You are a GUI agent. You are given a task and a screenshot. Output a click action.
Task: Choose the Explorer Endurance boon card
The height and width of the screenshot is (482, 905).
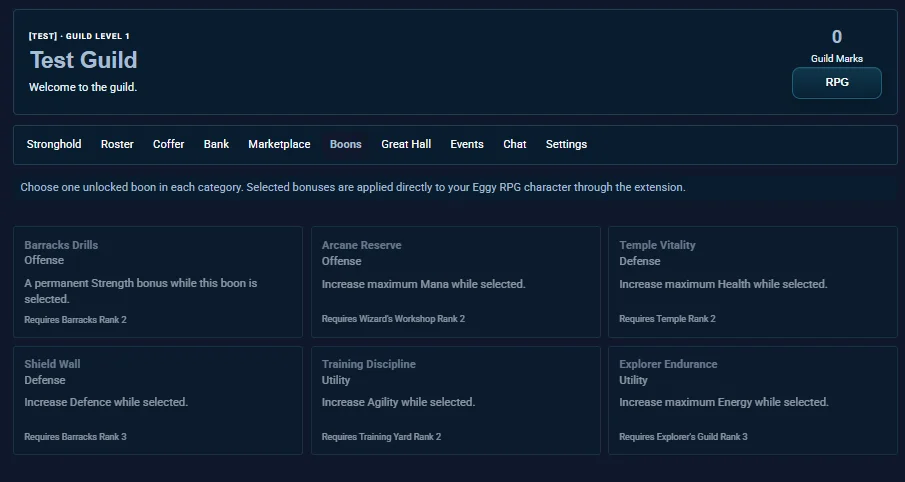point(753,401)
